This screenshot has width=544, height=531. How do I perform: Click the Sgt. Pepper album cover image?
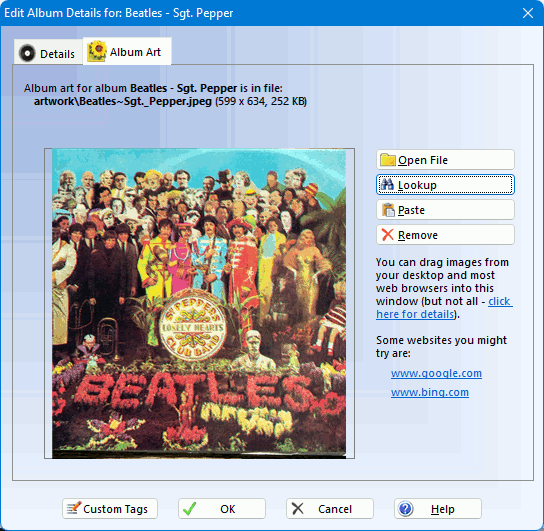(199, 303)
